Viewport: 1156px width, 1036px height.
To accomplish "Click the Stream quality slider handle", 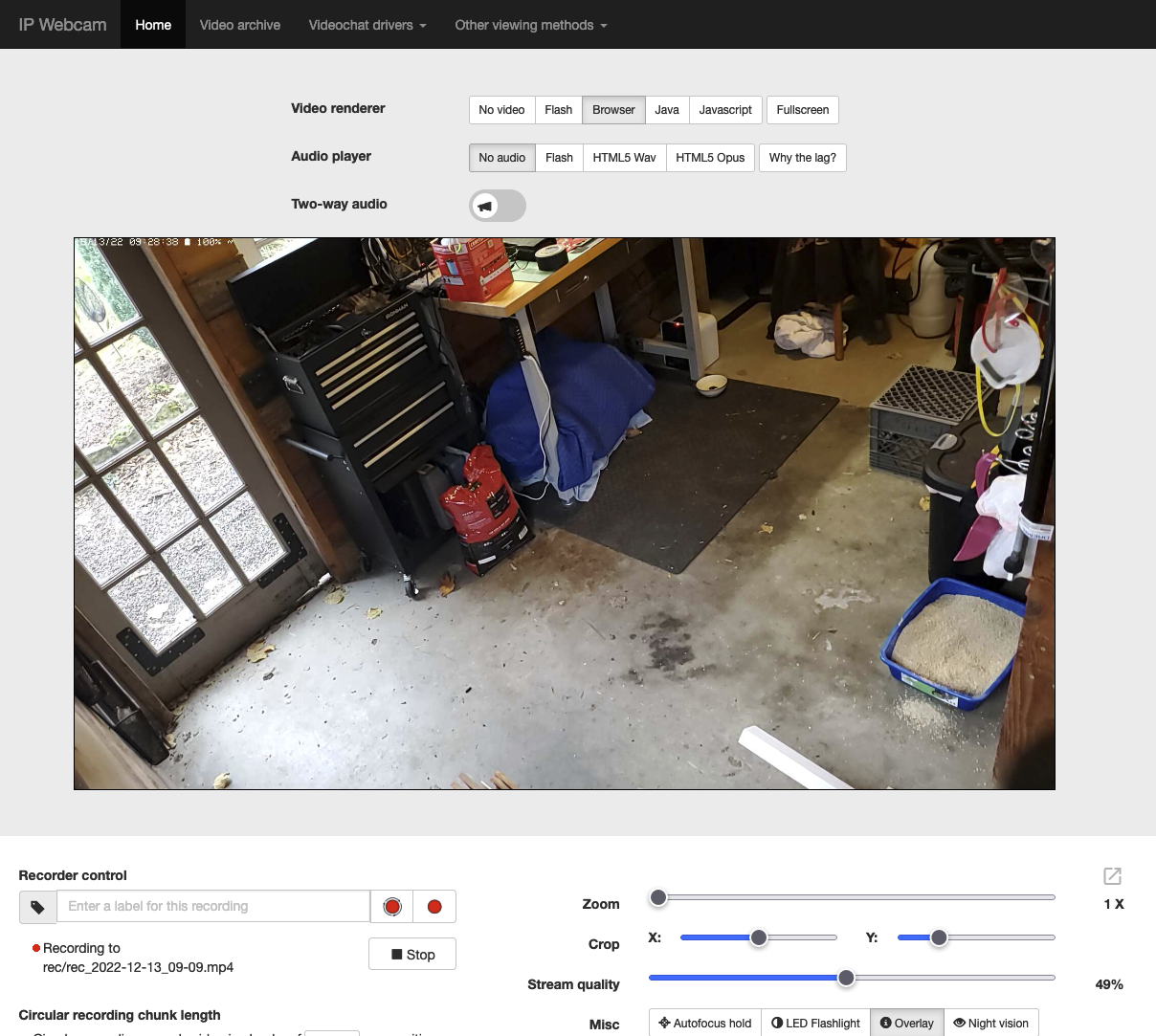I will [846, 978].
